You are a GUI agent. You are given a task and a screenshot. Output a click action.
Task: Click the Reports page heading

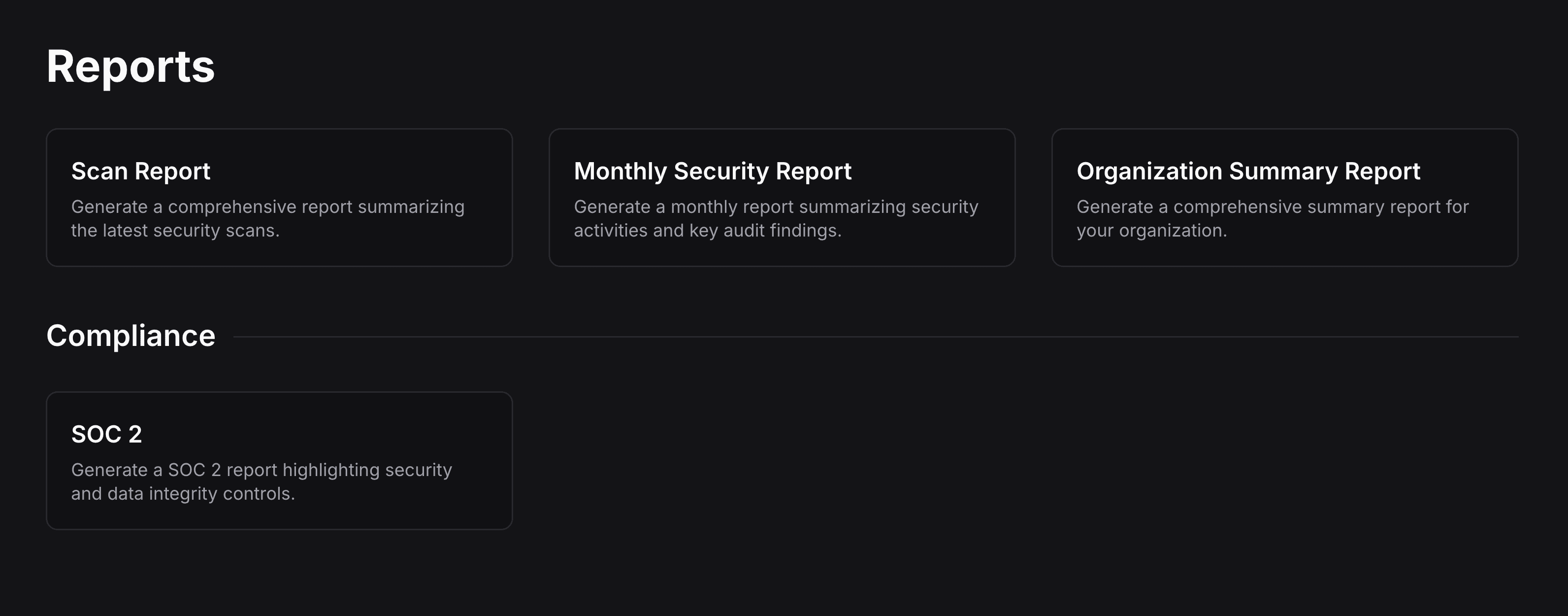(x=131, y=67)
